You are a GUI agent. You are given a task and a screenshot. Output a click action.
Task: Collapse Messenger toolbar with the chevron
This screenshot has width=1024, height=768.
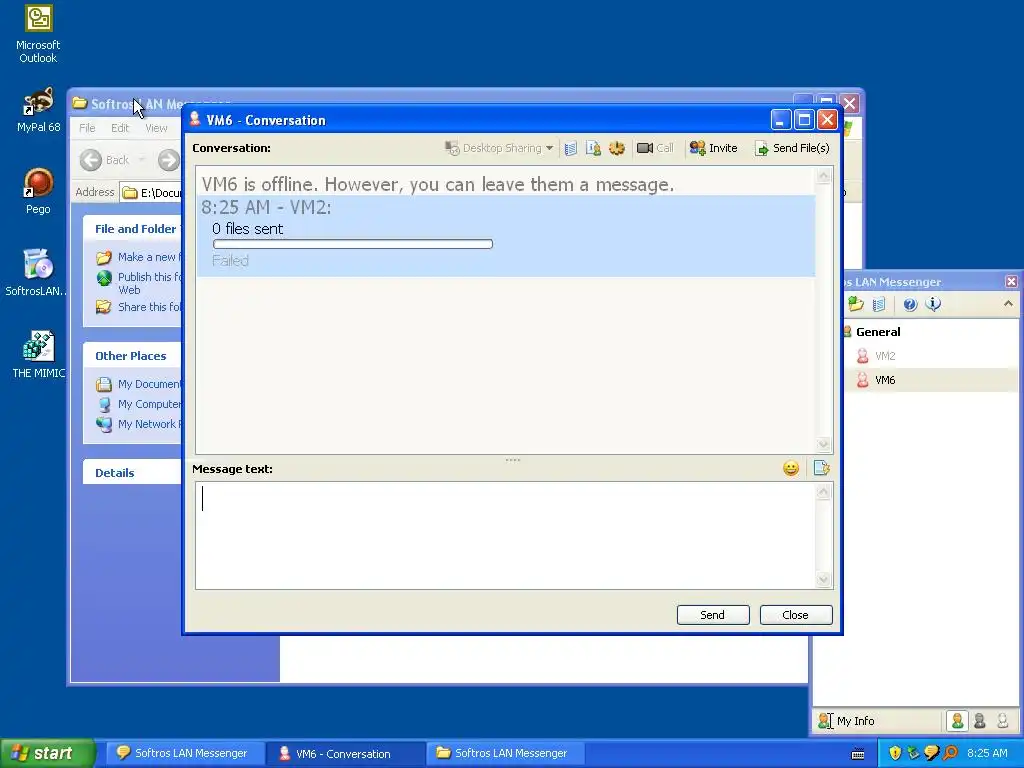(x=1008, y=304)
